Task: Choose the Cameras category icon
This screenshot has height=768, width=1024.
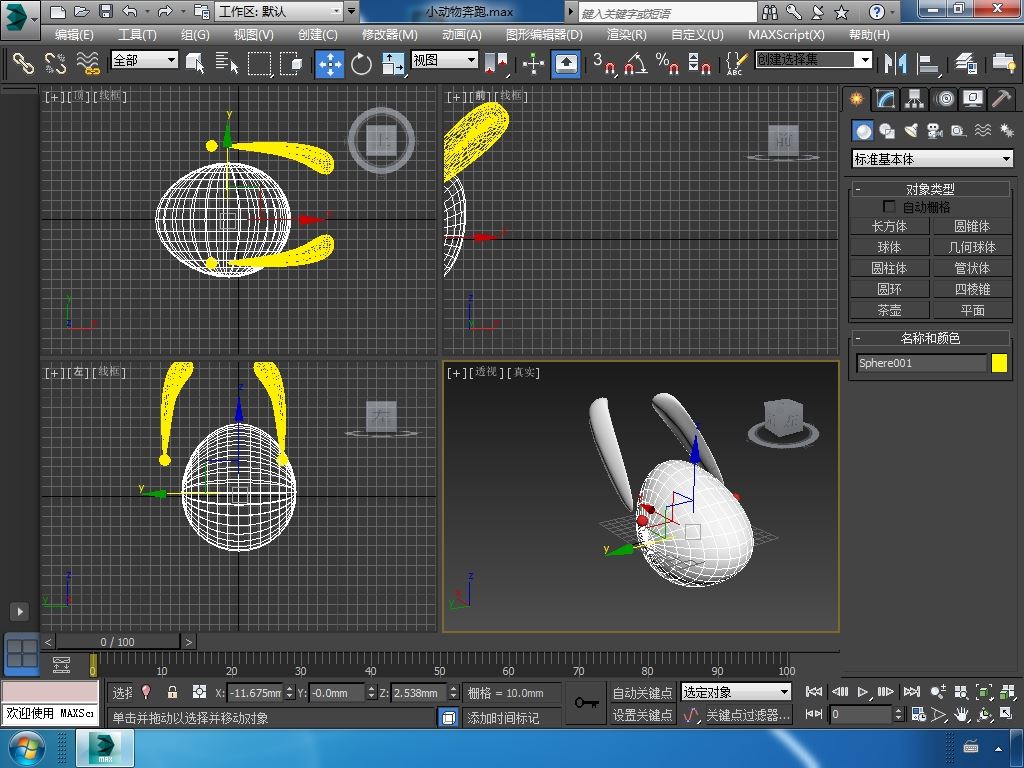Action: click(x=935, y=131)
